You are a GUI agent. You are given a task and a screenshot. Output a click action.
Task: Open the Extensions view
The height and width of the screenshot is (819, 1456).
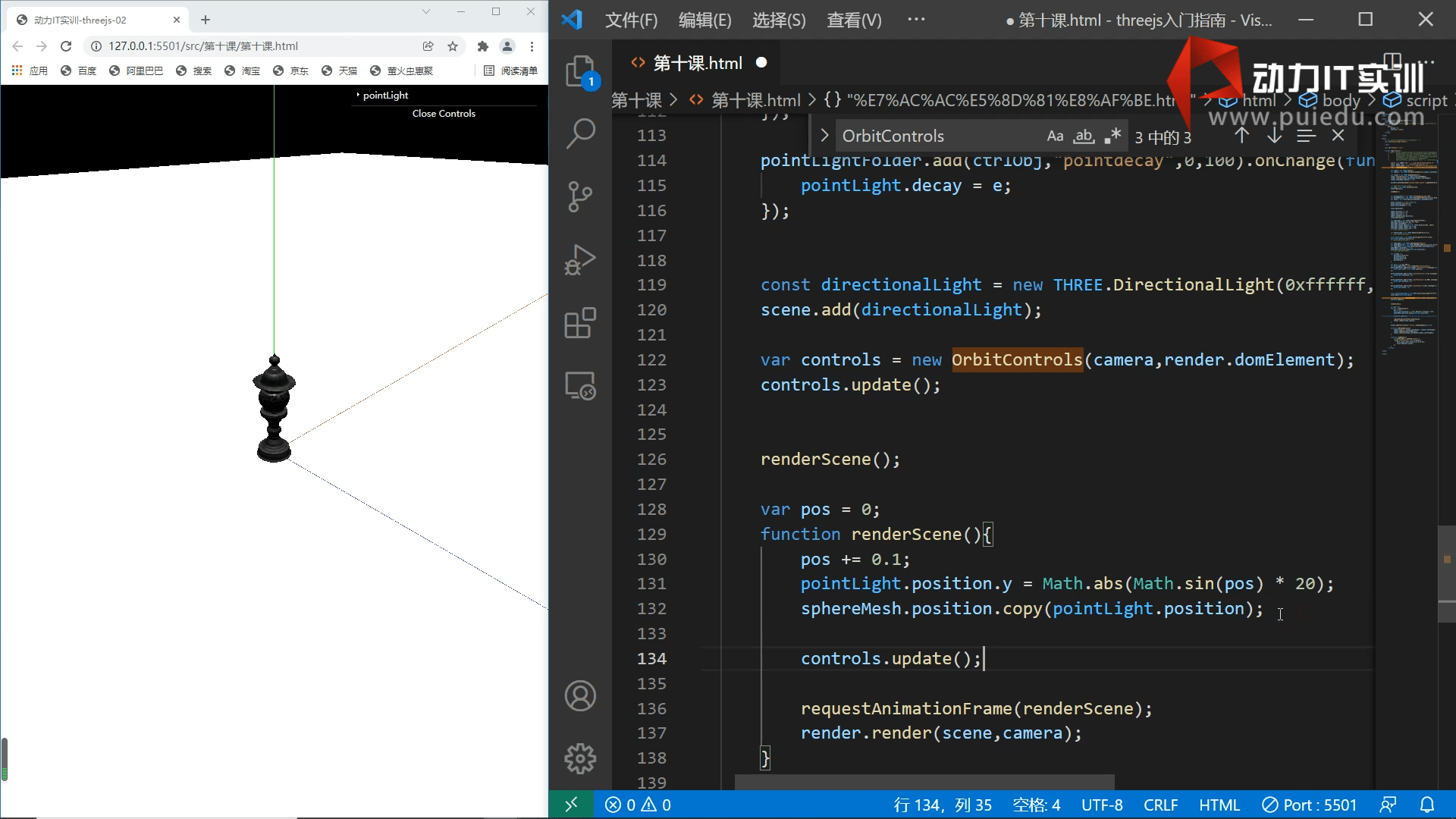click(580, 322)
